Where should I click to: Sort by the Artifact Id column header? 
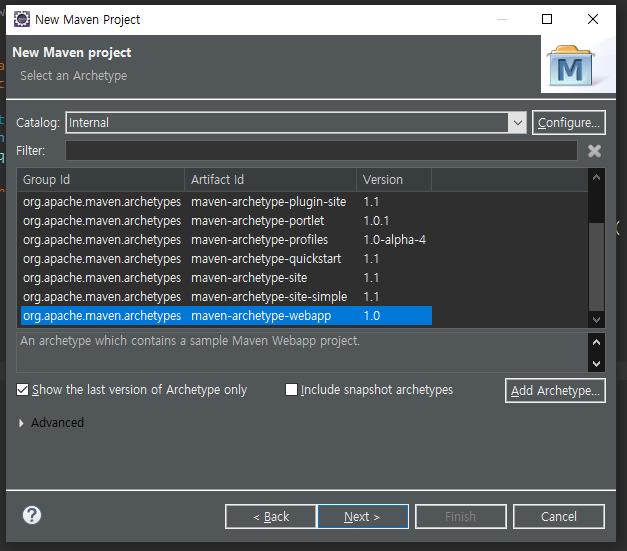[x=270, y=180]
